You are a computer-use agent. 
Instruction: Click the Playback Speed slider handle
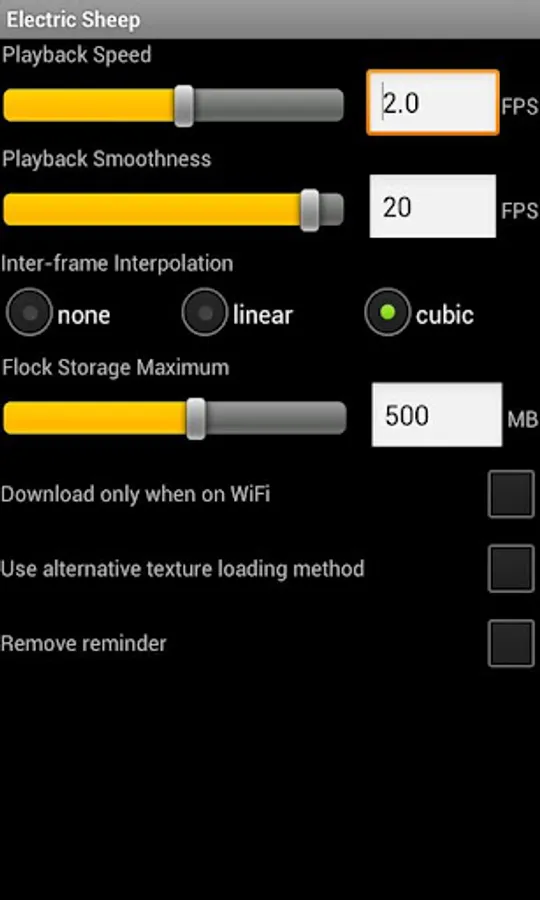coord(184,106)
